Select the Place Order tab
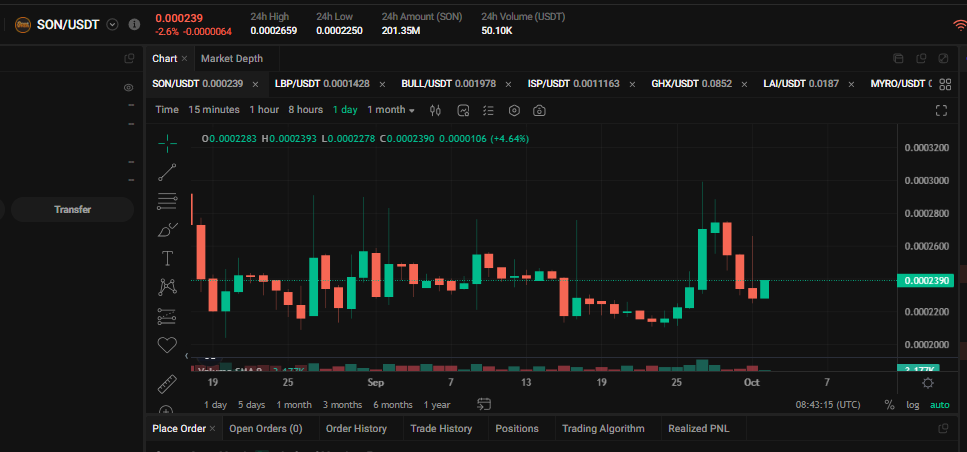This screenshot has width=967, height=452. pyautogui.click(x=179, y=429)
